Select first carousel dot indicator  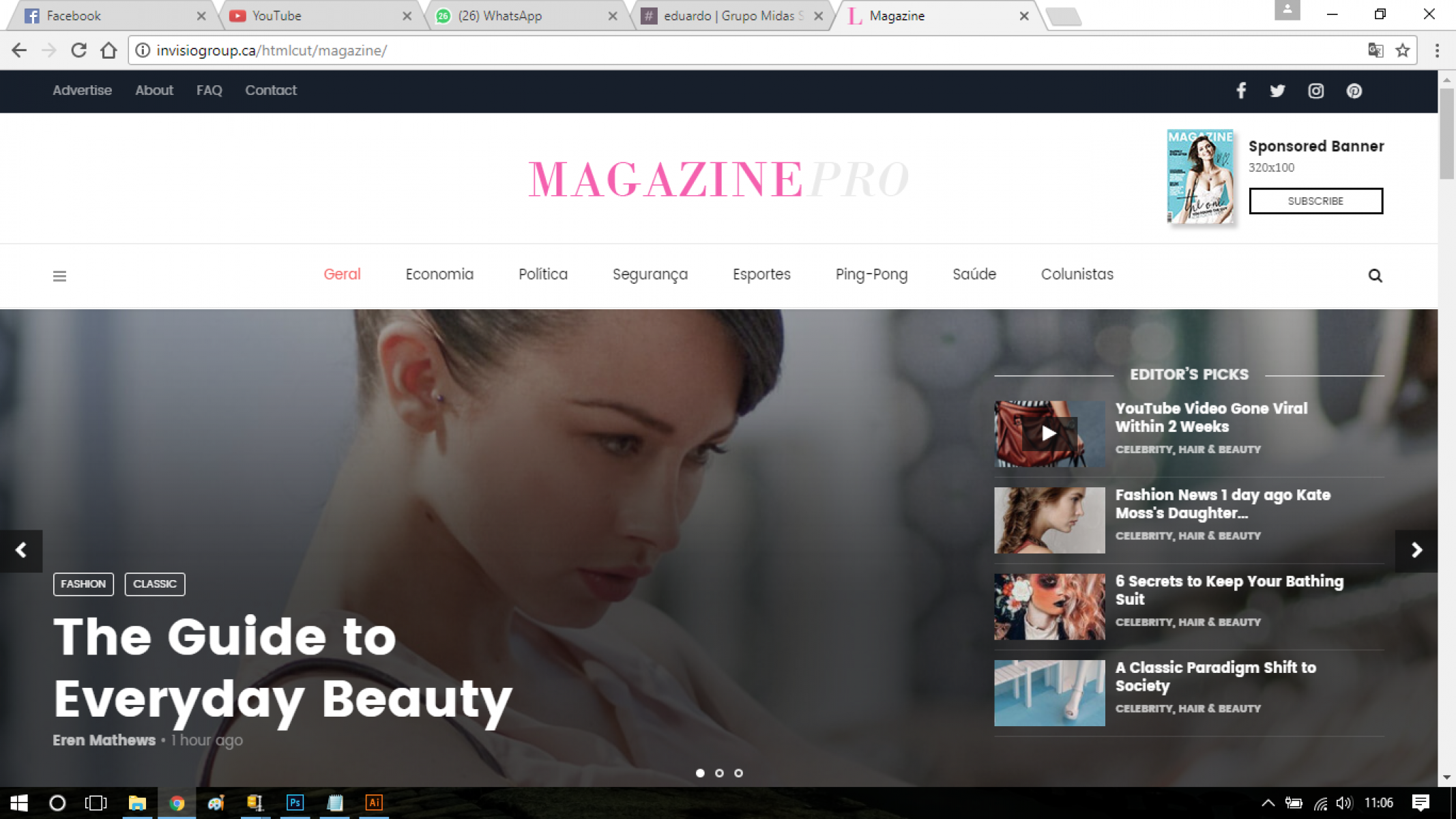tap(700, 773)
